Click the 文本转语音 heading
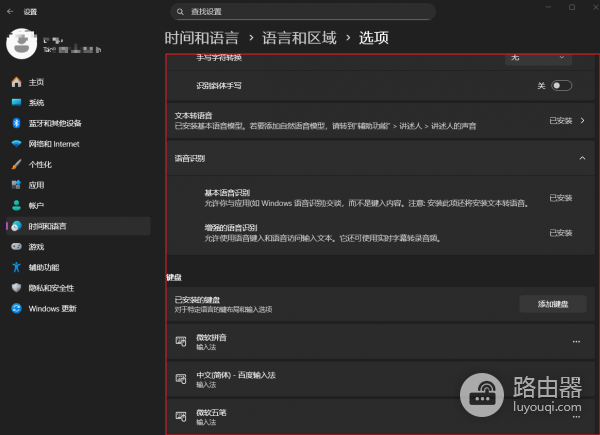This screenshot has height=435, width=600. tap(193, 116)
